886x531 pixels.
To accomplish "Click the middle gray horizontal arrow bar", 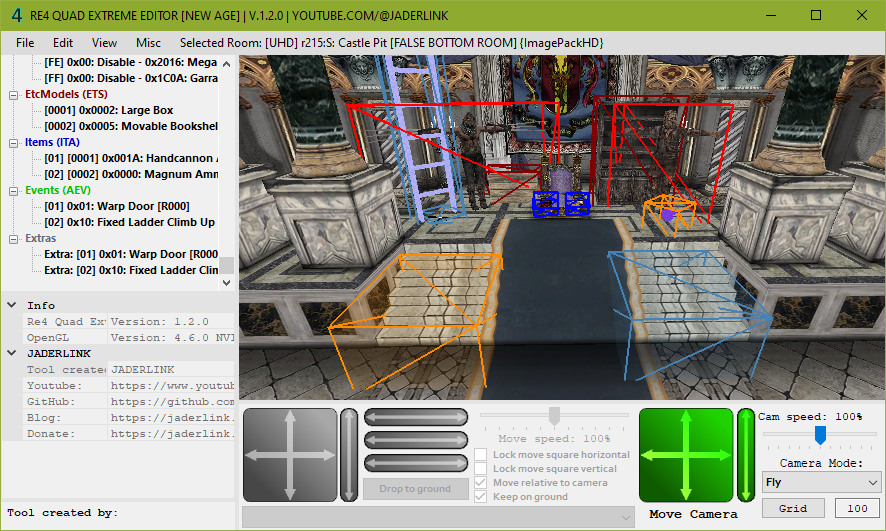I will tap(416, 440).
